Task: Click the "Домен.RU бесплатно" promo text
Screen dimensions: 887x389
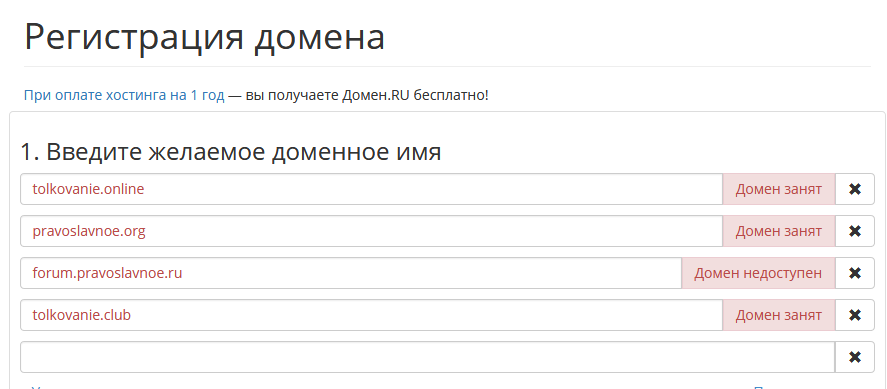Action: click(x=415, y=95)
